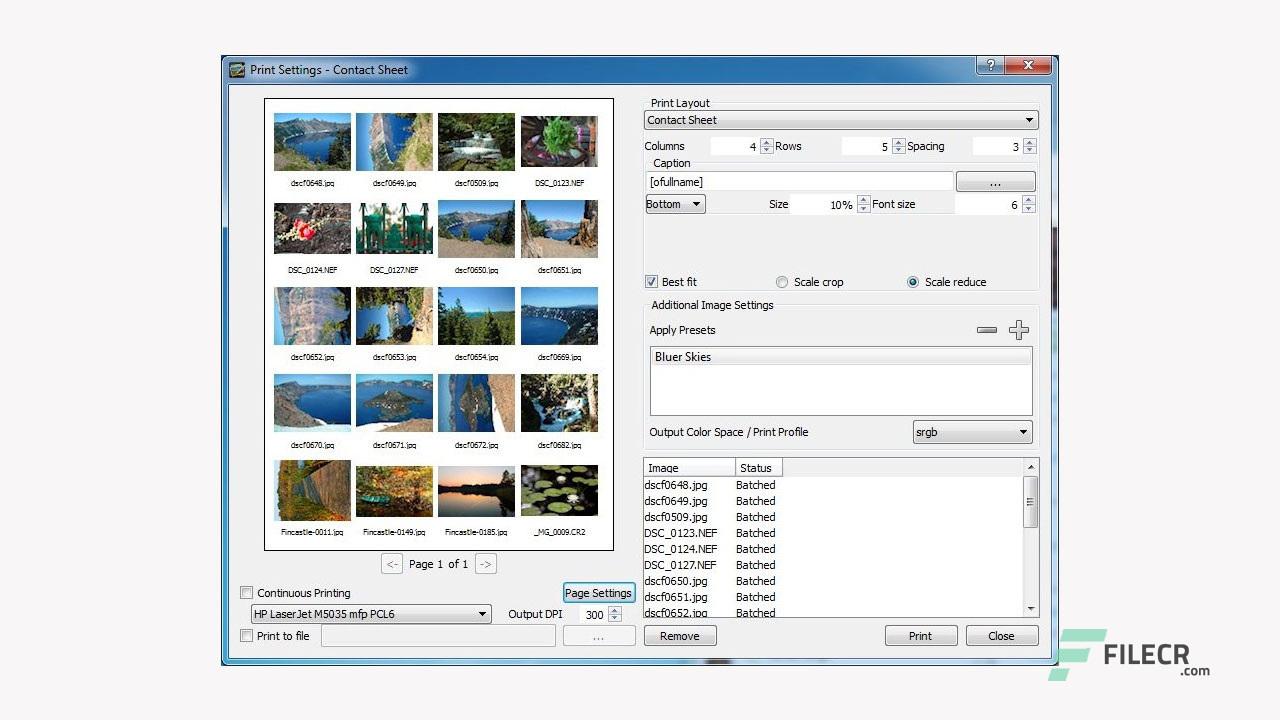Open the caption position Bottom dropdown
The image size is (1280, 720).
(675, 204)
